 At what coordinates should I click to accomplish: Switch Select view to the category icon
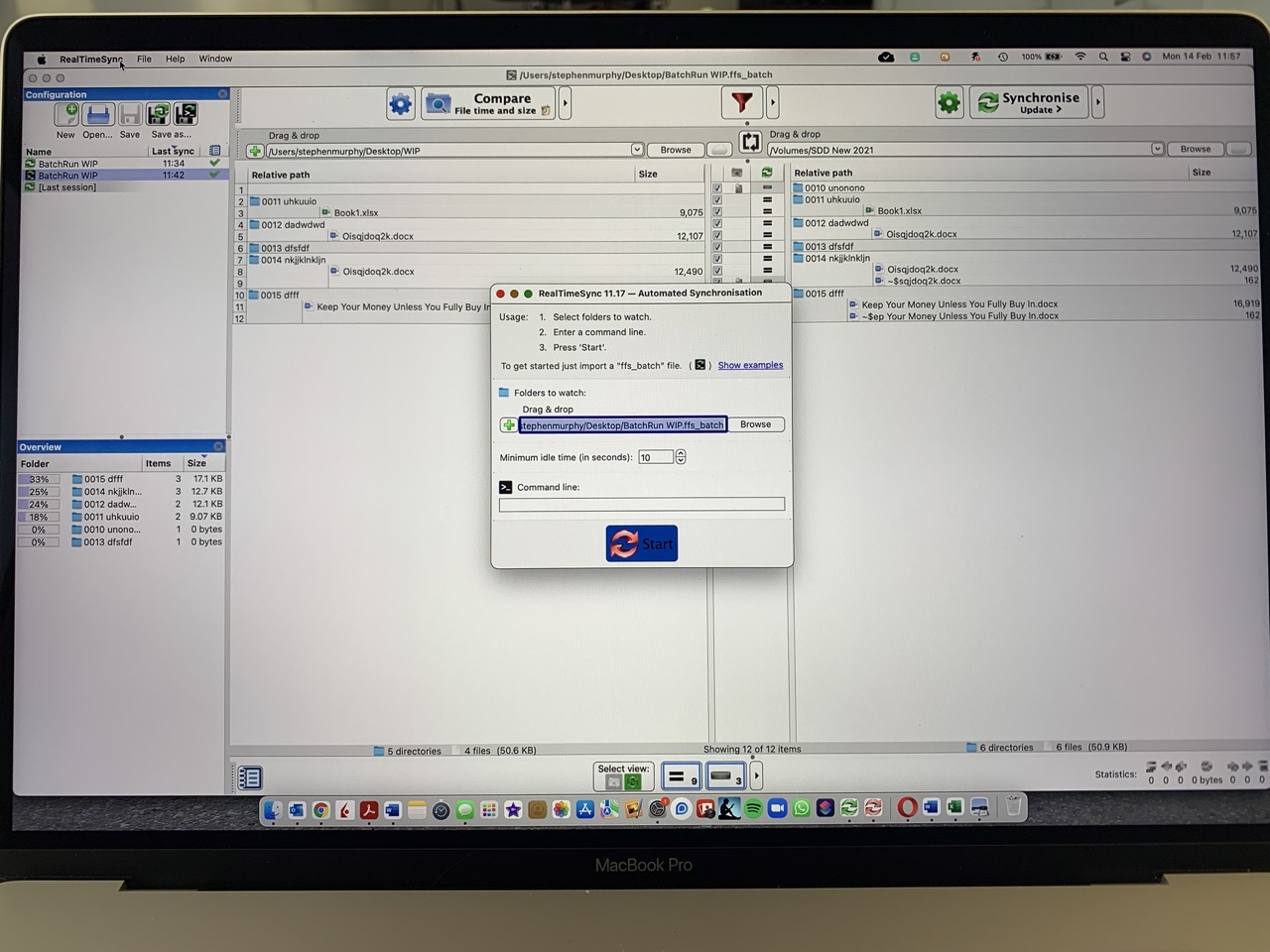tap(614, 782)
